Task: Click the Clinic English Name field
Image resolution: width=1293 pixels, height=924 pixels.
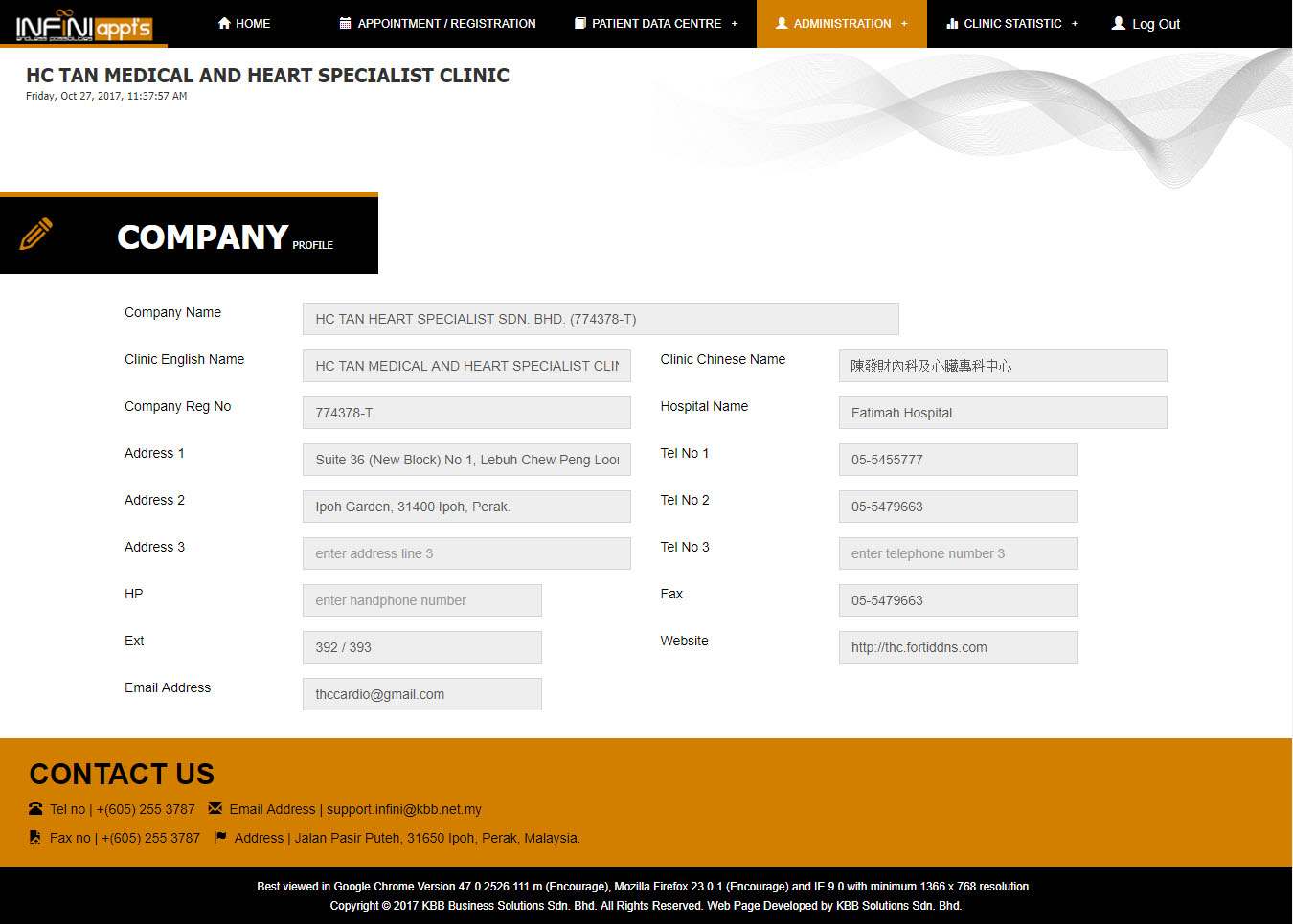Action: point(466,366)
